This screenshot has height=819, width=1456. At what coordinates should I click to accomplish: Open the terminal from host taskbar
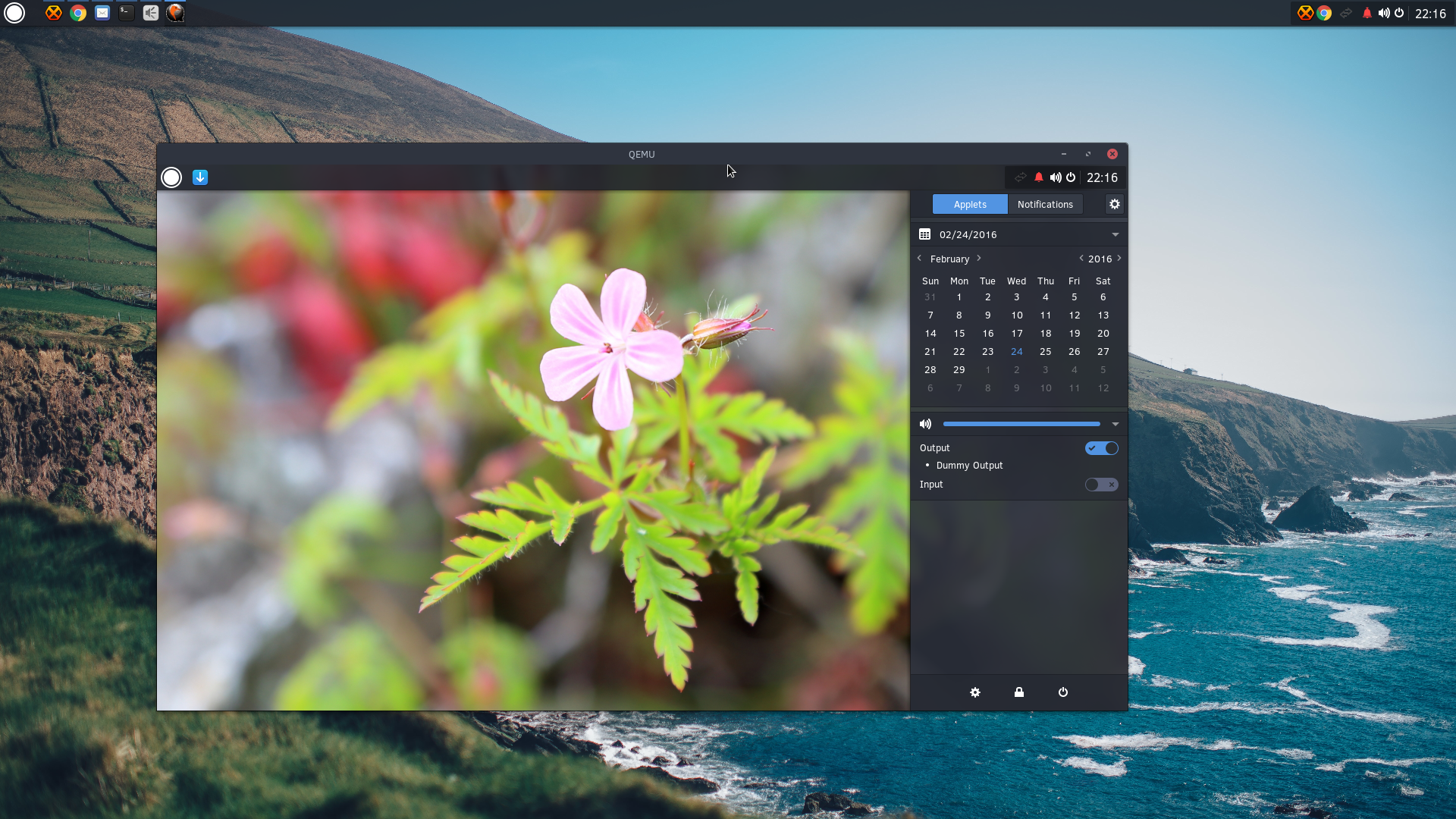pyautogui.click(x=127, y=13)
